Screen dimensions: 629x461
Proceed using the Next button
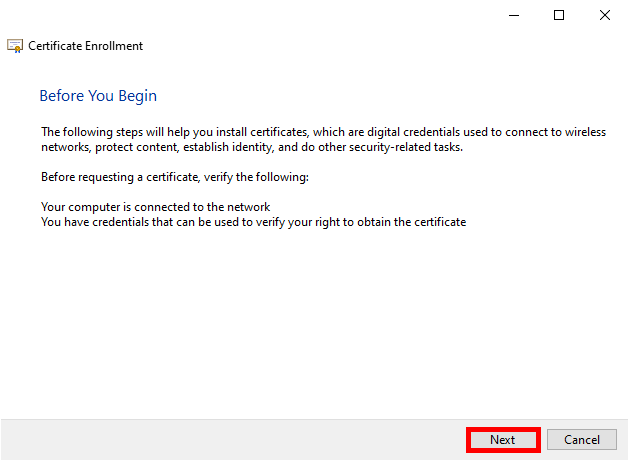pos(503,440)
